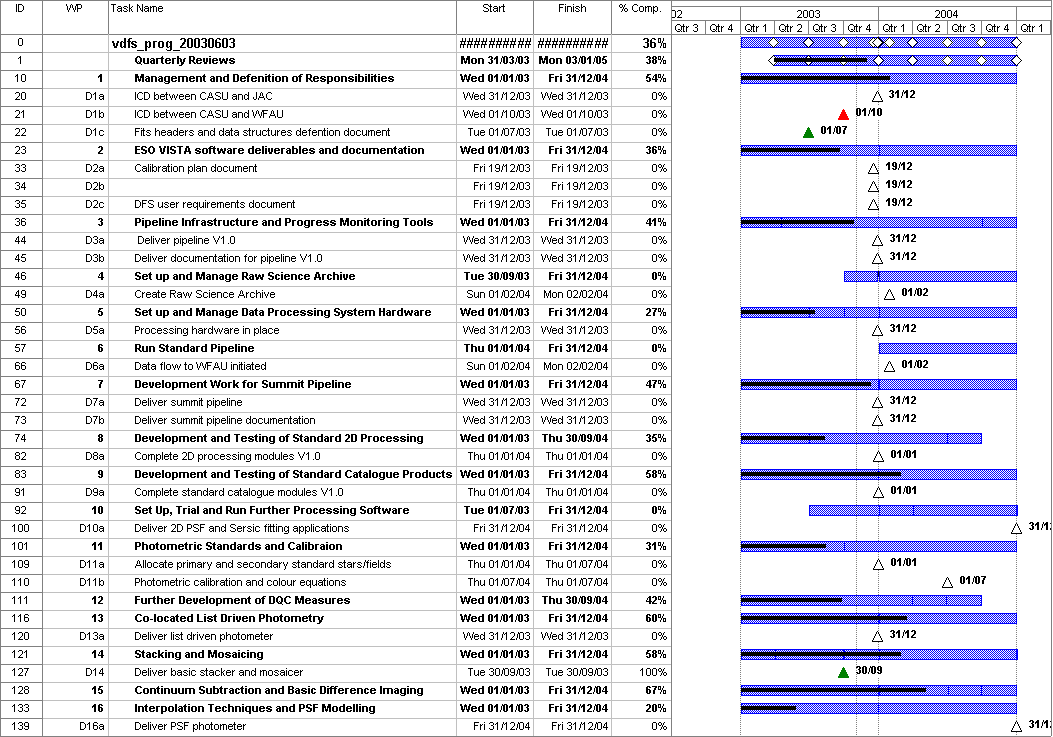Click the Start column header
Viewport: 1053px width, 737px height.
(494, 9)
